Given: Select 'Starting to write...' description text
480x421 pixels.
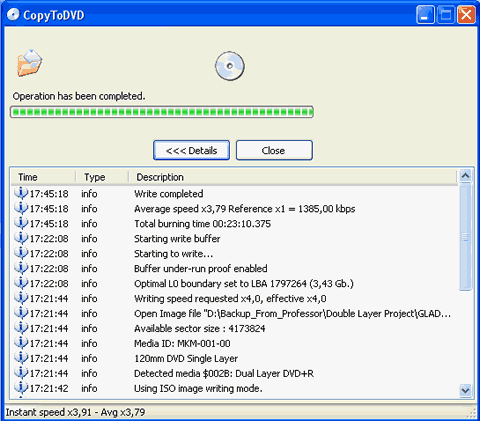Looking at the screenshot, I should pos(173,254).
